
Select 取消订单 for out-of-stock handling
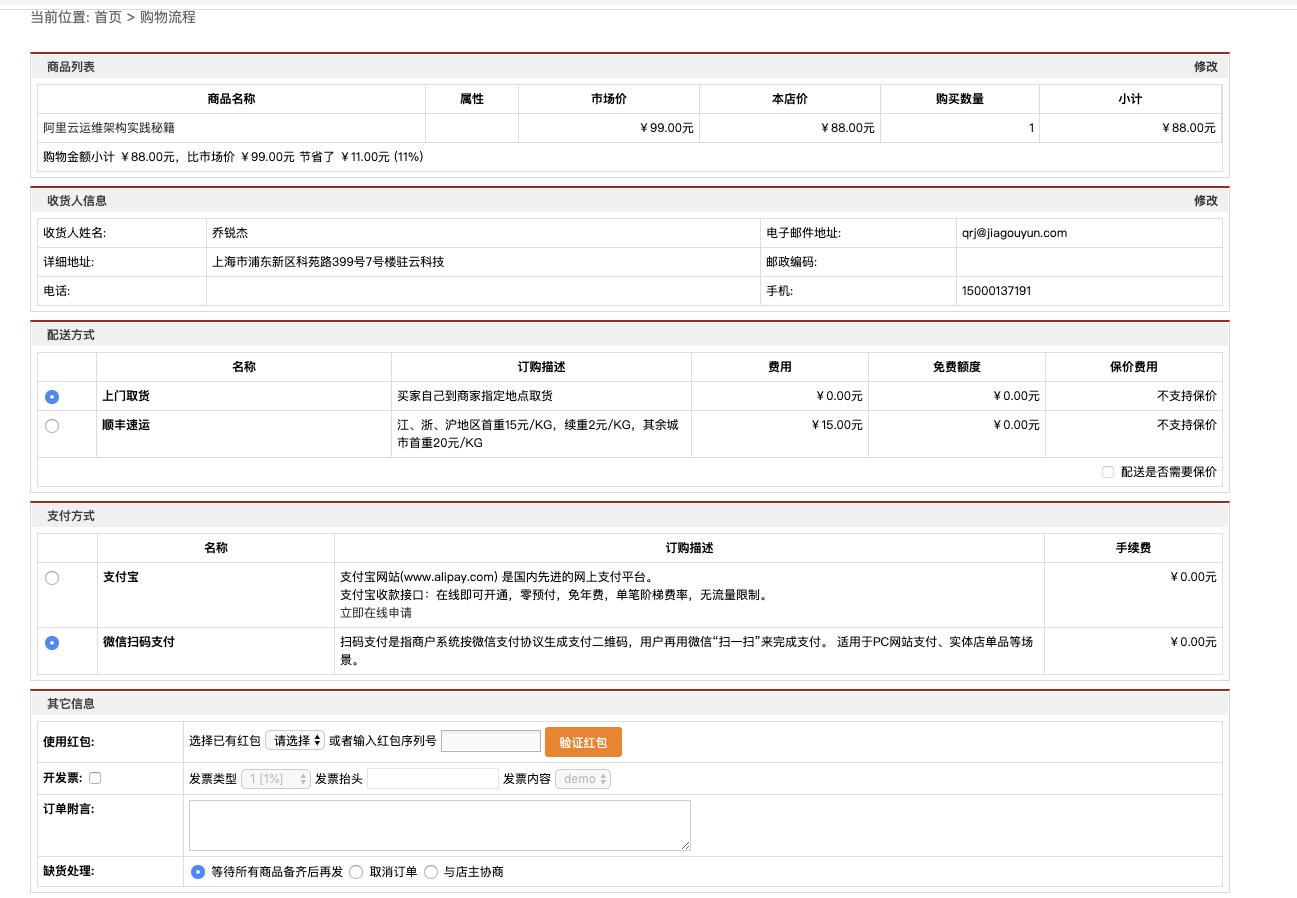355,871
